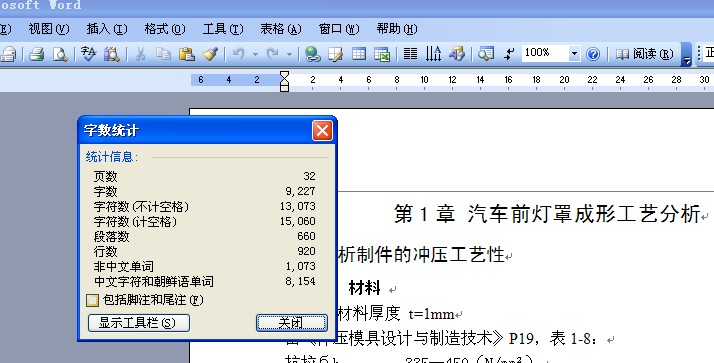The height and width of the screenshot is (363, 714).
Task: Click the Insert Excel Worksheet icon
Action: (382, 54)
